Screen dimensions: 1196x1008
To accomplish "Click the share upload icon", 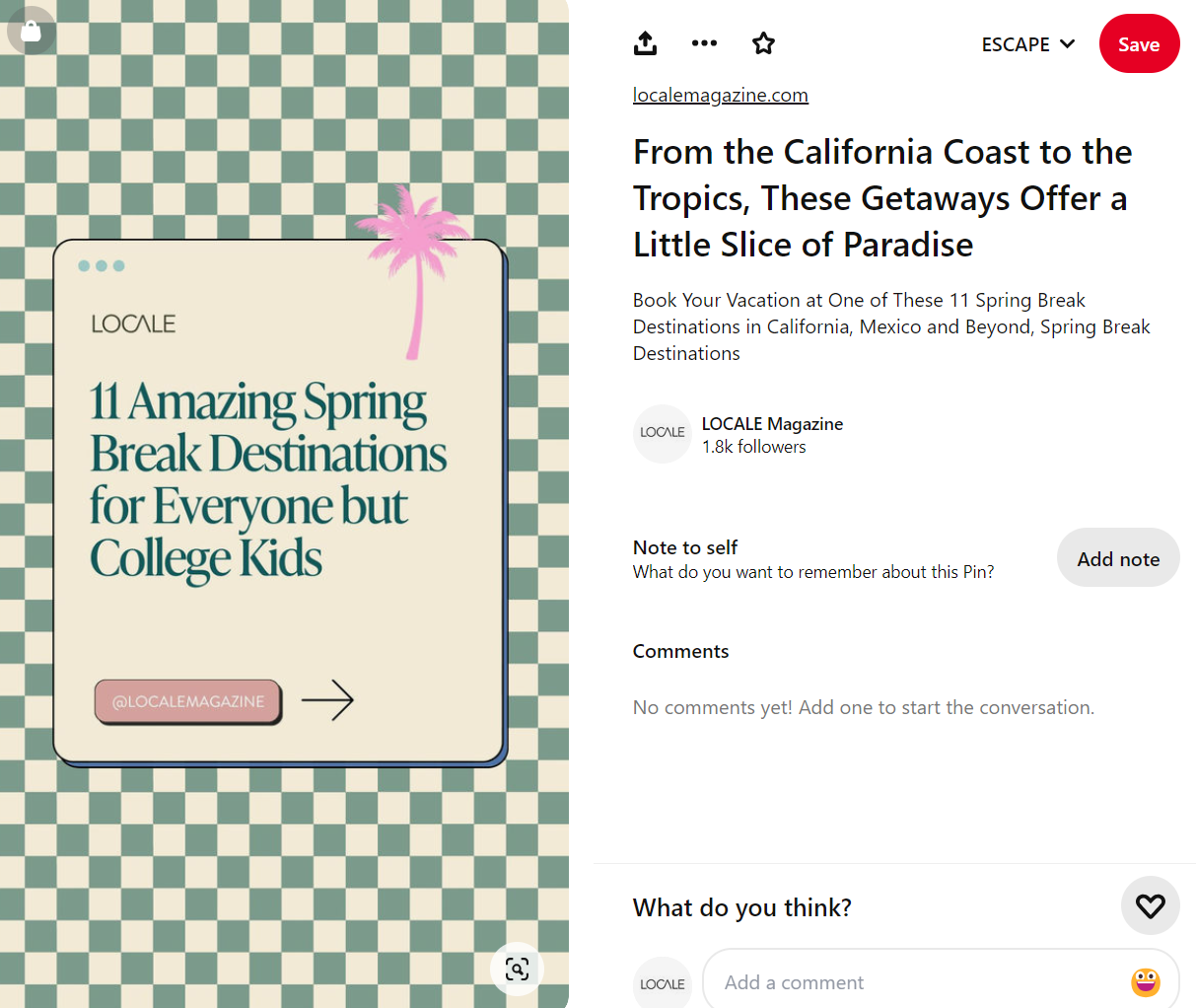I will tap(645, 43).
